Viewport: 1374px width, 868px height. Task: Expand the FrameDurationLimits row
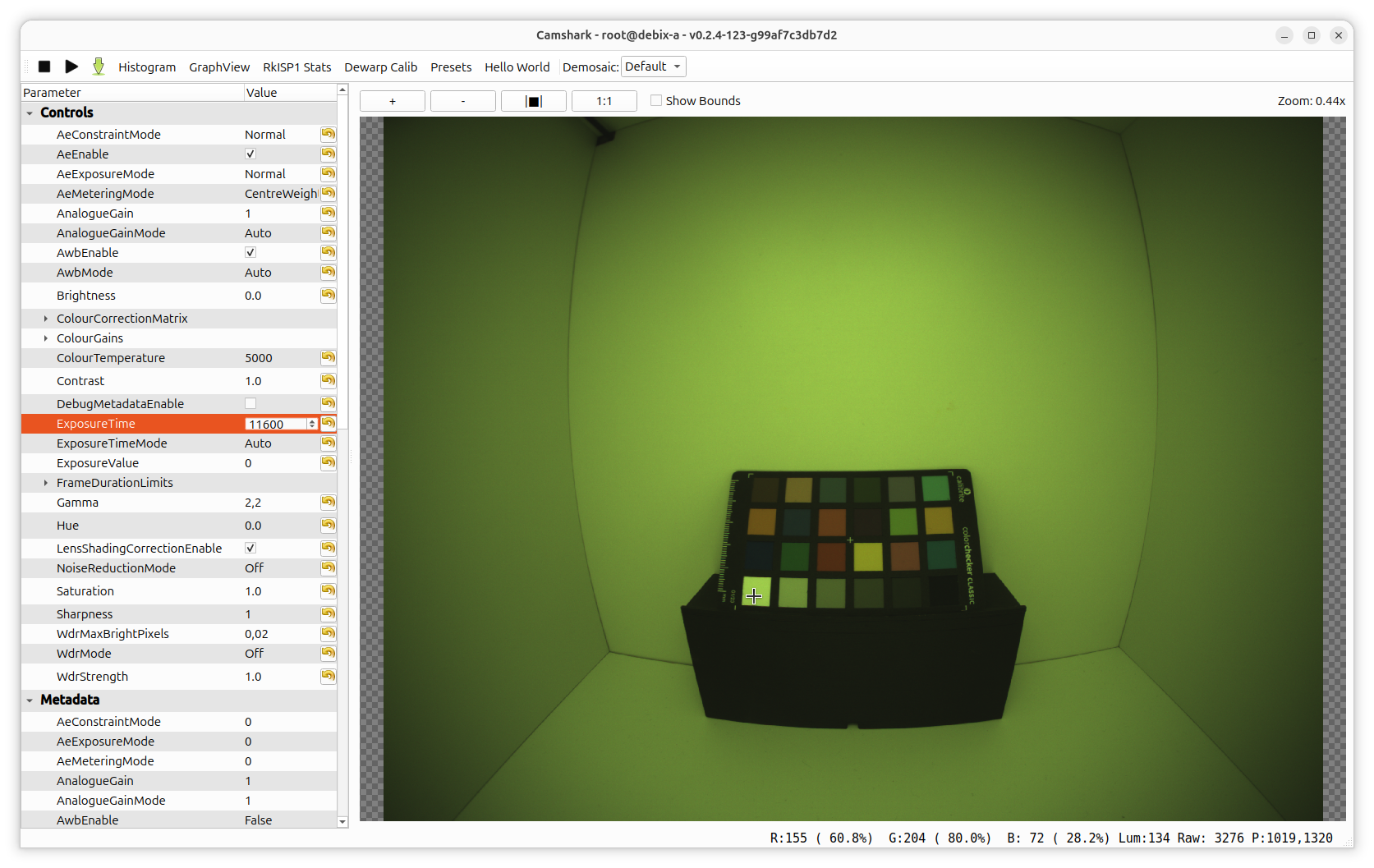coord(46,483)
